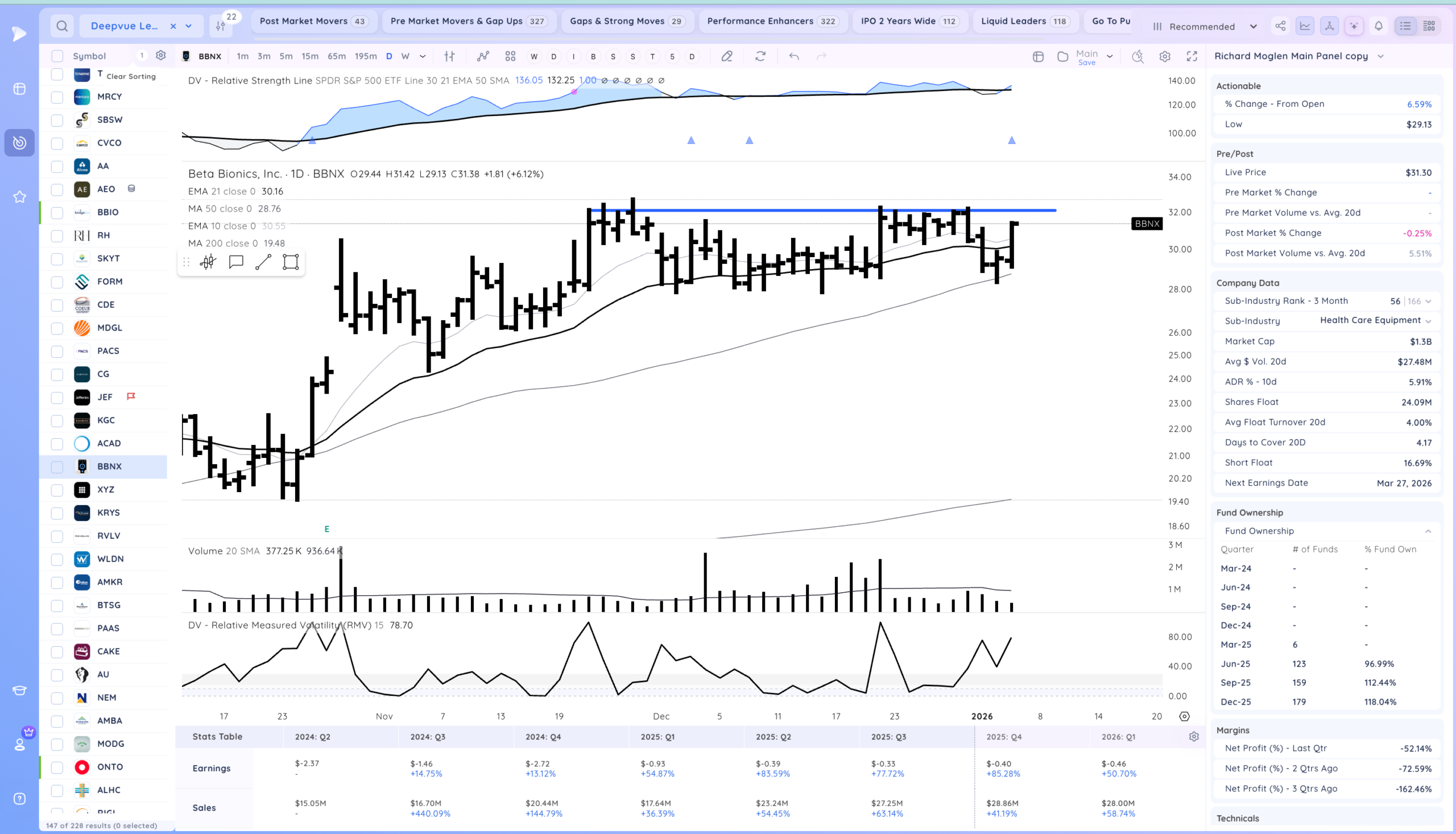Toggle the select-all Symbol checkbox
Image resolution: width=1456 pixels, height=834 pixels.
pyautogui.click(x=57, y=56)
